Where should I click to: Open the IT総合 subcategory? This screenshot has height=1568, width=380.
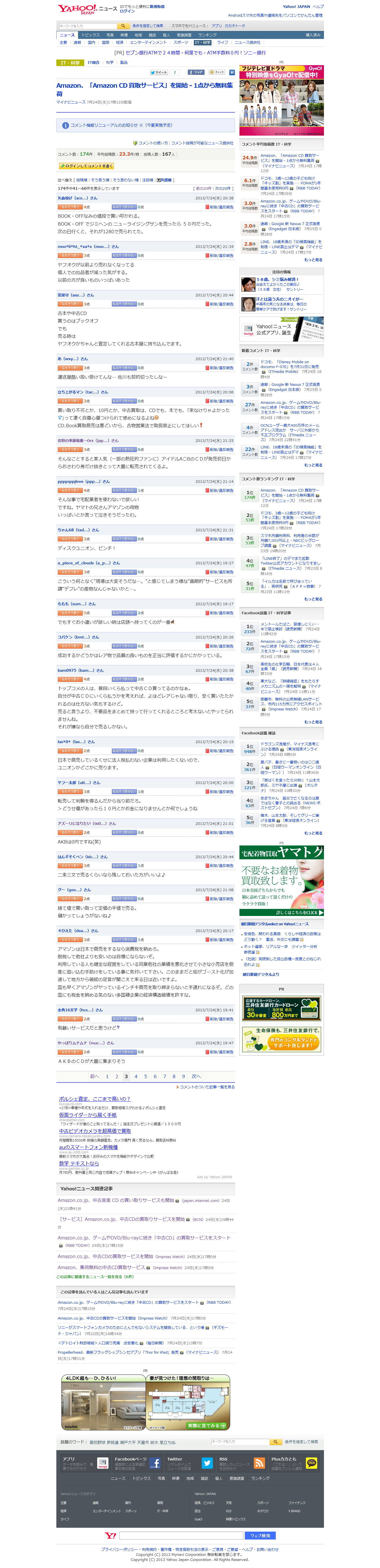[93, 63]
